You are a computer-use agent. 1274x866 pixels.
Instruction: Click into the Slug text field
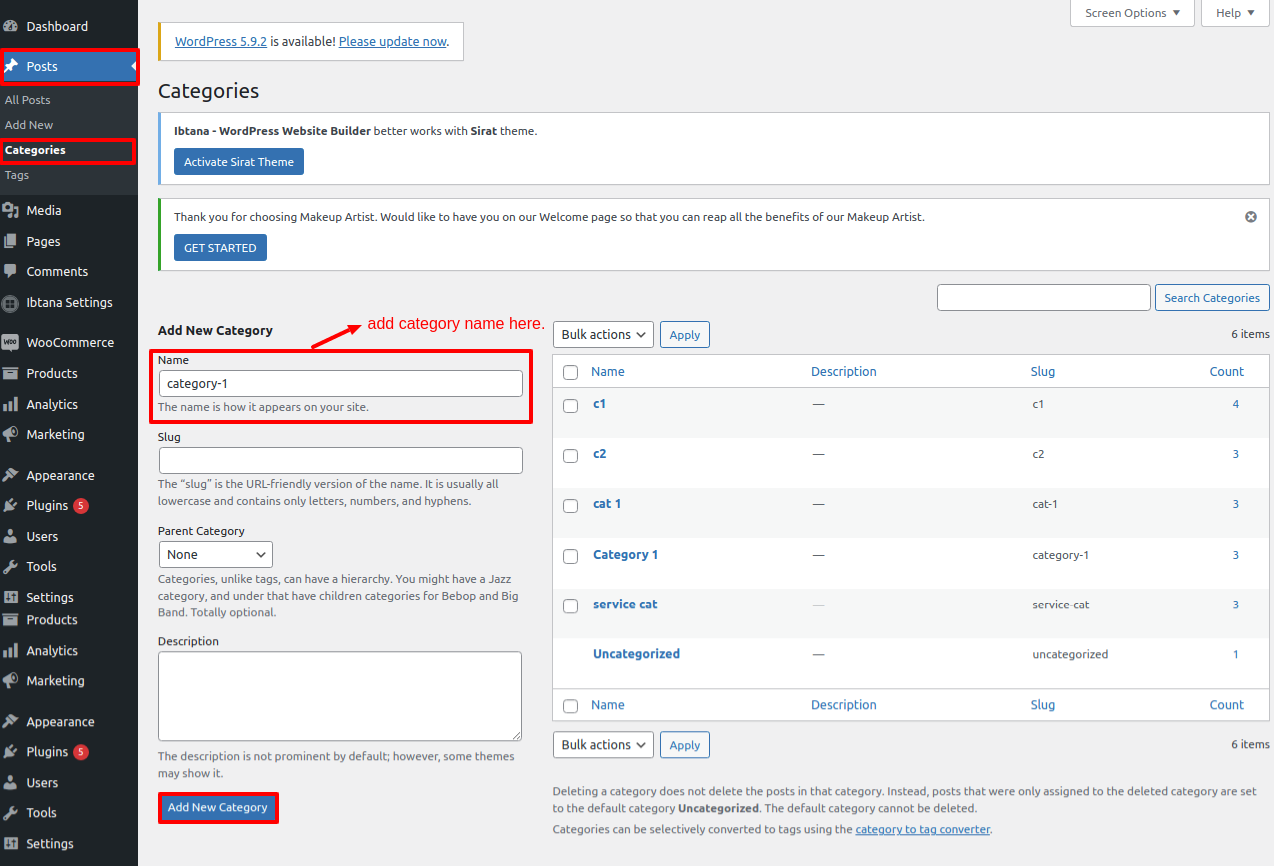point(340,460)
